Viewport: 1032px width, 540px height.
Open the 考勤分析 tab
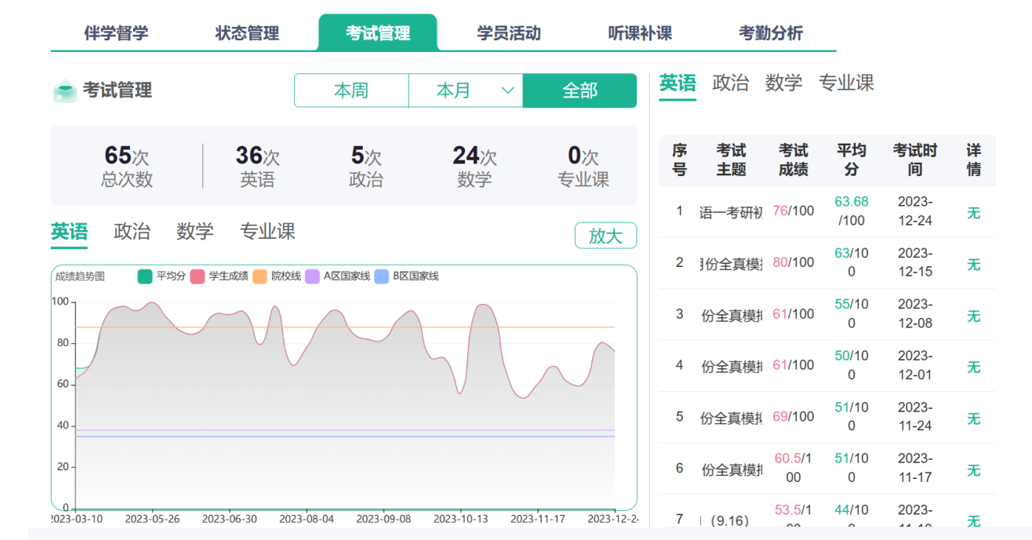pyautogui.click(x=771, y=33)
